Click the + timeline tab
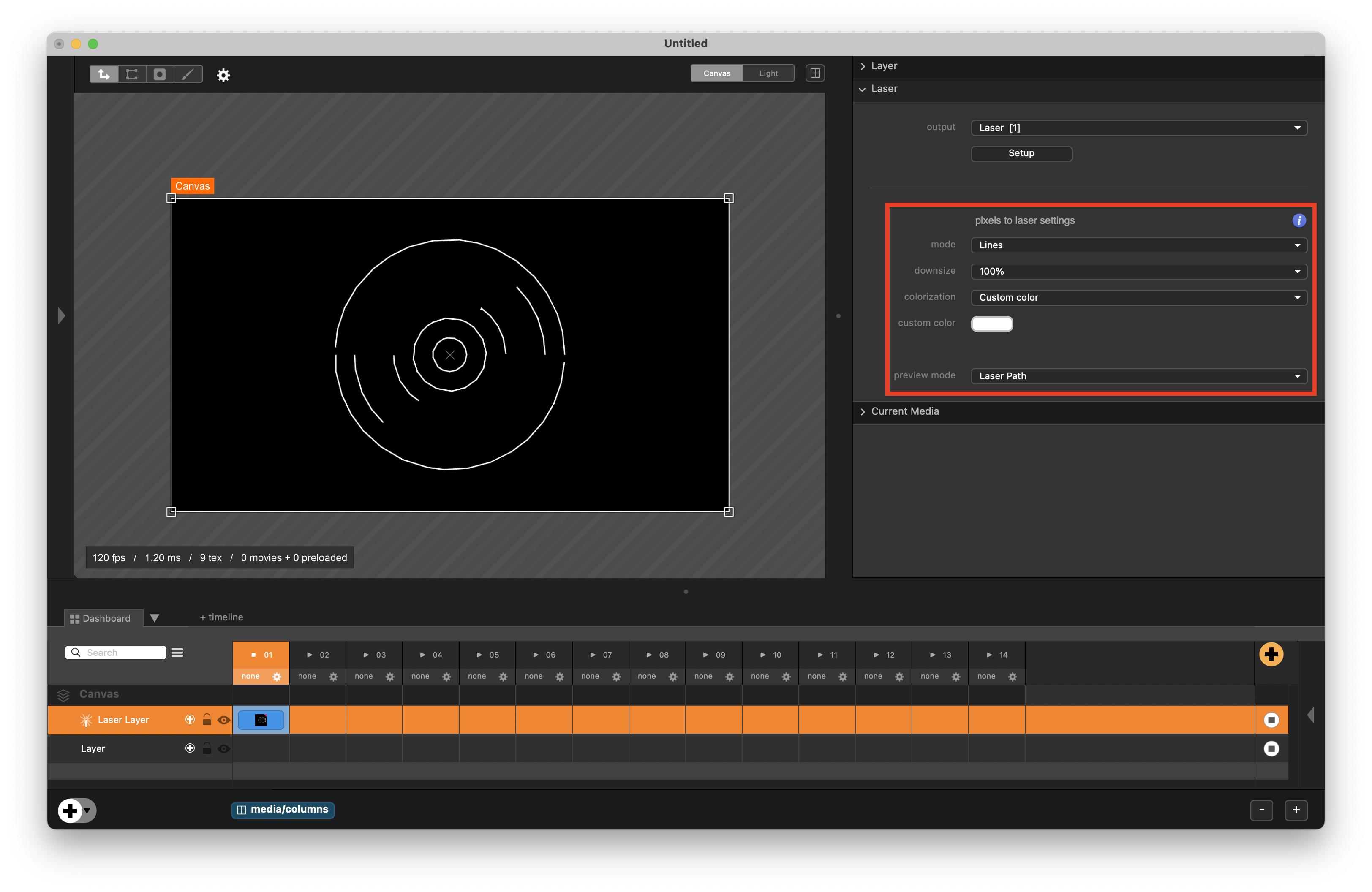This screenshot has width=1372, height=892. coord(221,617)
